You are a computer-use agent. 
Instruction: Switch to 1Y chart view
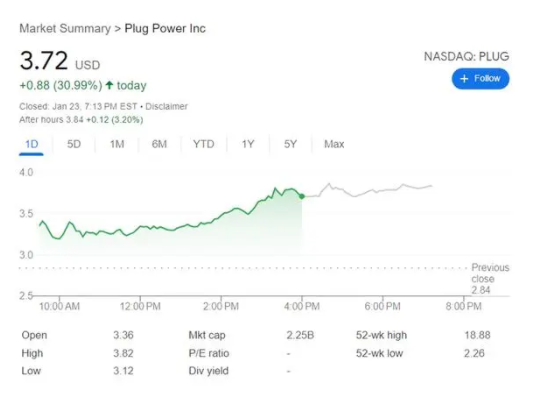(x=248, y=144)
